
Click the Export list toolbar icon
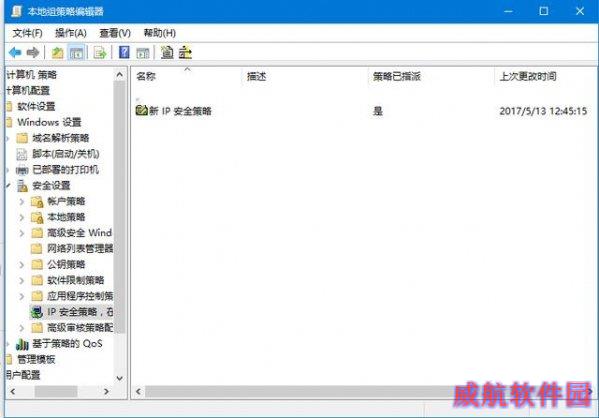pos(100,53)
